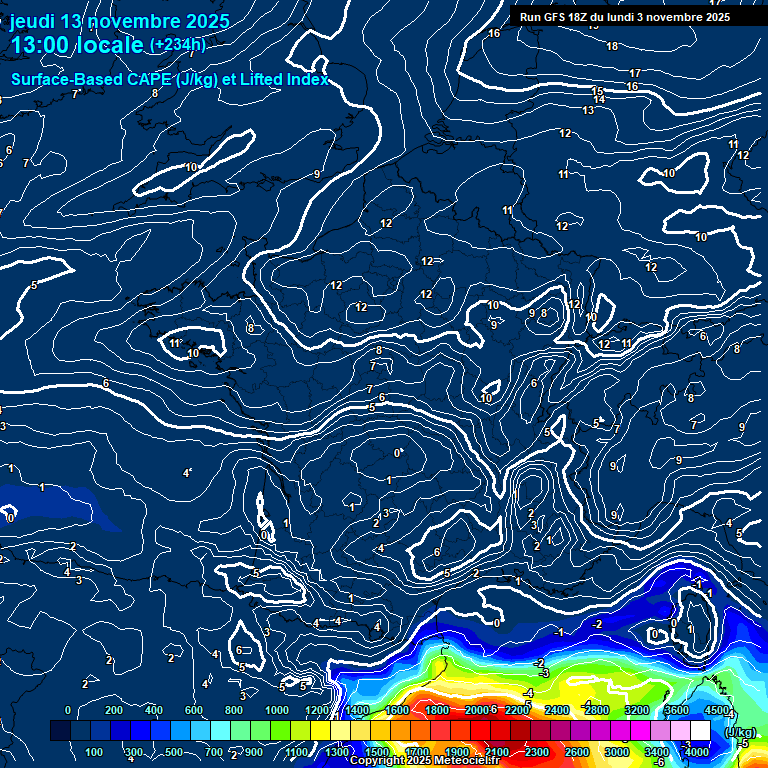Click the '1000' legend label
Image resolution: width=768 pixels, height=768 pixels.
tap(277, 710)
